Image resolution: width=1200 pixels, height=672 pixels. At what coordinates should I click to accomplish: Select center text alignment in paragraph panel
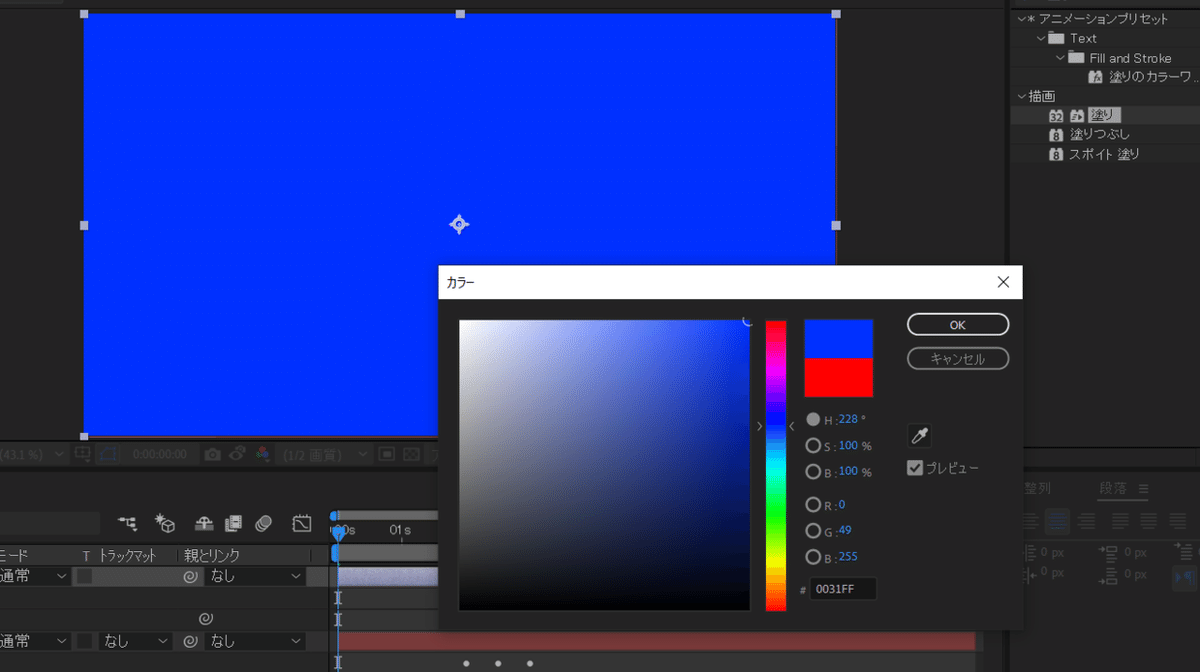point(1058,521)
